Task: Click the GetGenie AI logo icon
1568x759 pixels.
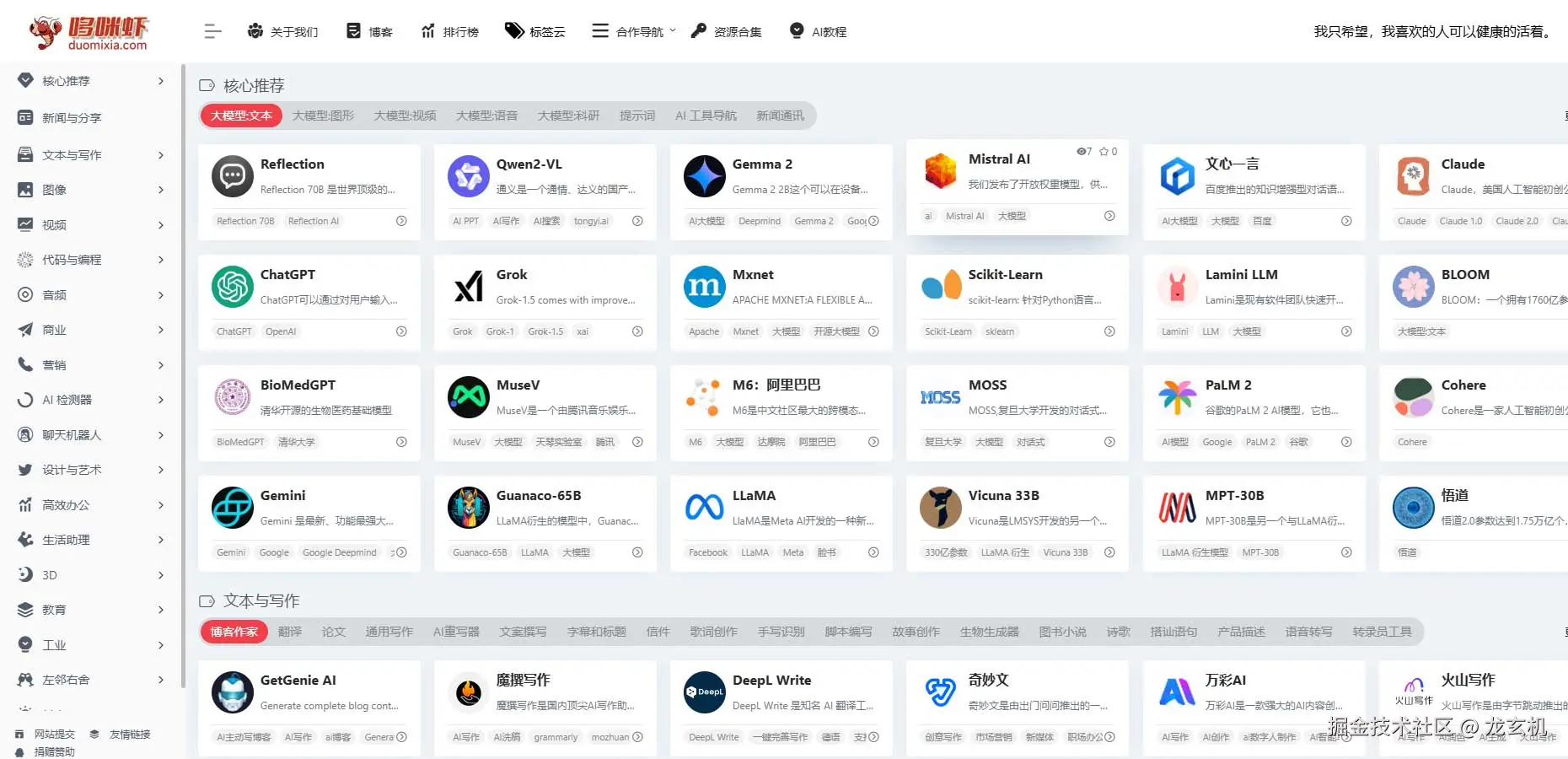Action: 233,692
